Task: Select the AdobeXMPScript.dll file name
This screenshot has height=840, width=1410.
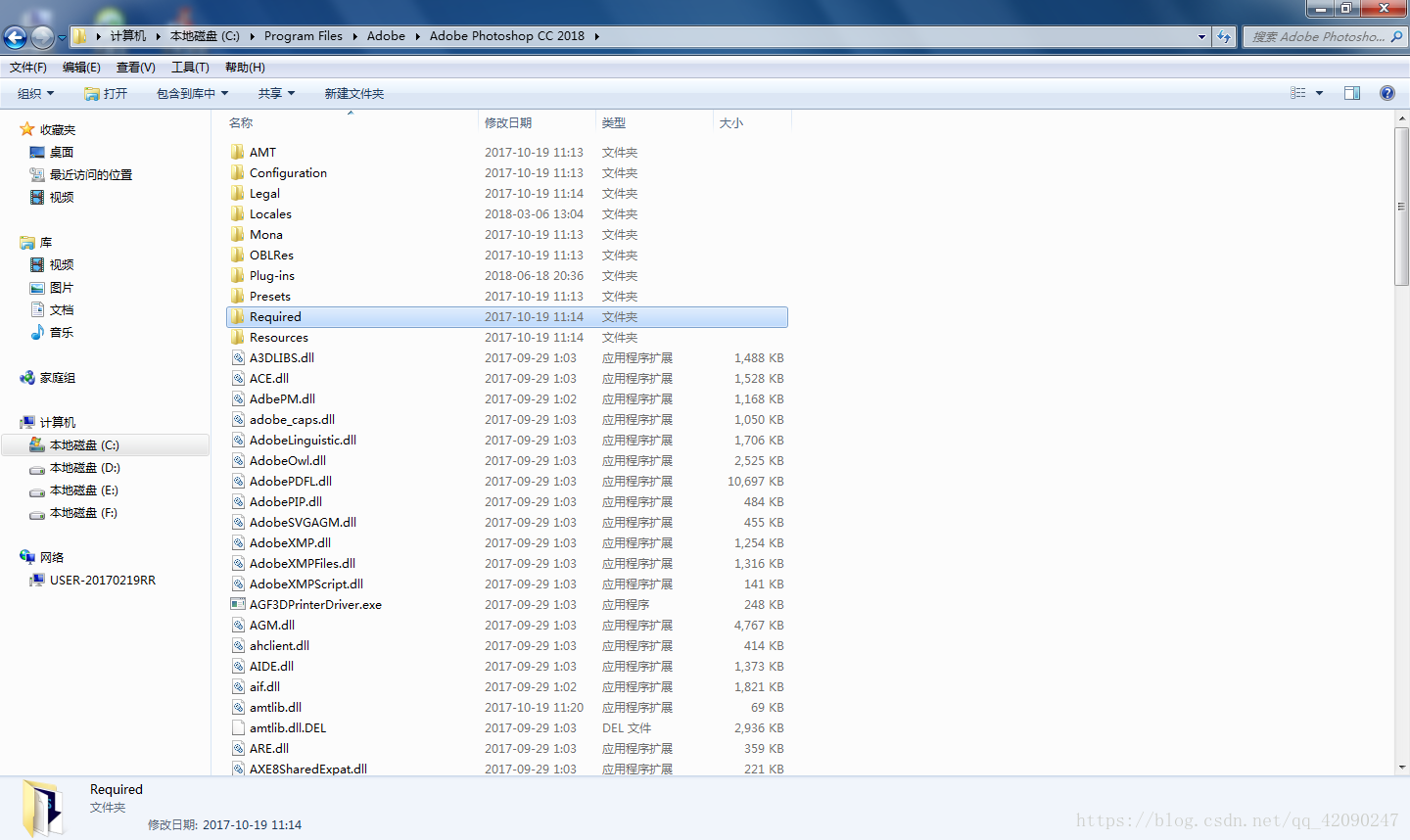Action: click(x=305, y=583)
